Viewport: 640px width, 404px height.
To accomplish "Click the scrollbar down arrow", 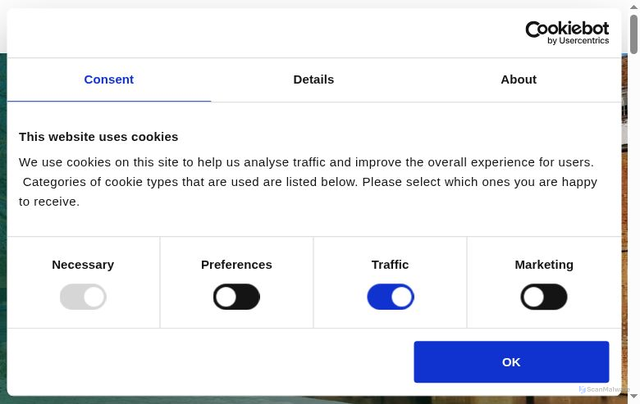I will tap(633, 396).
